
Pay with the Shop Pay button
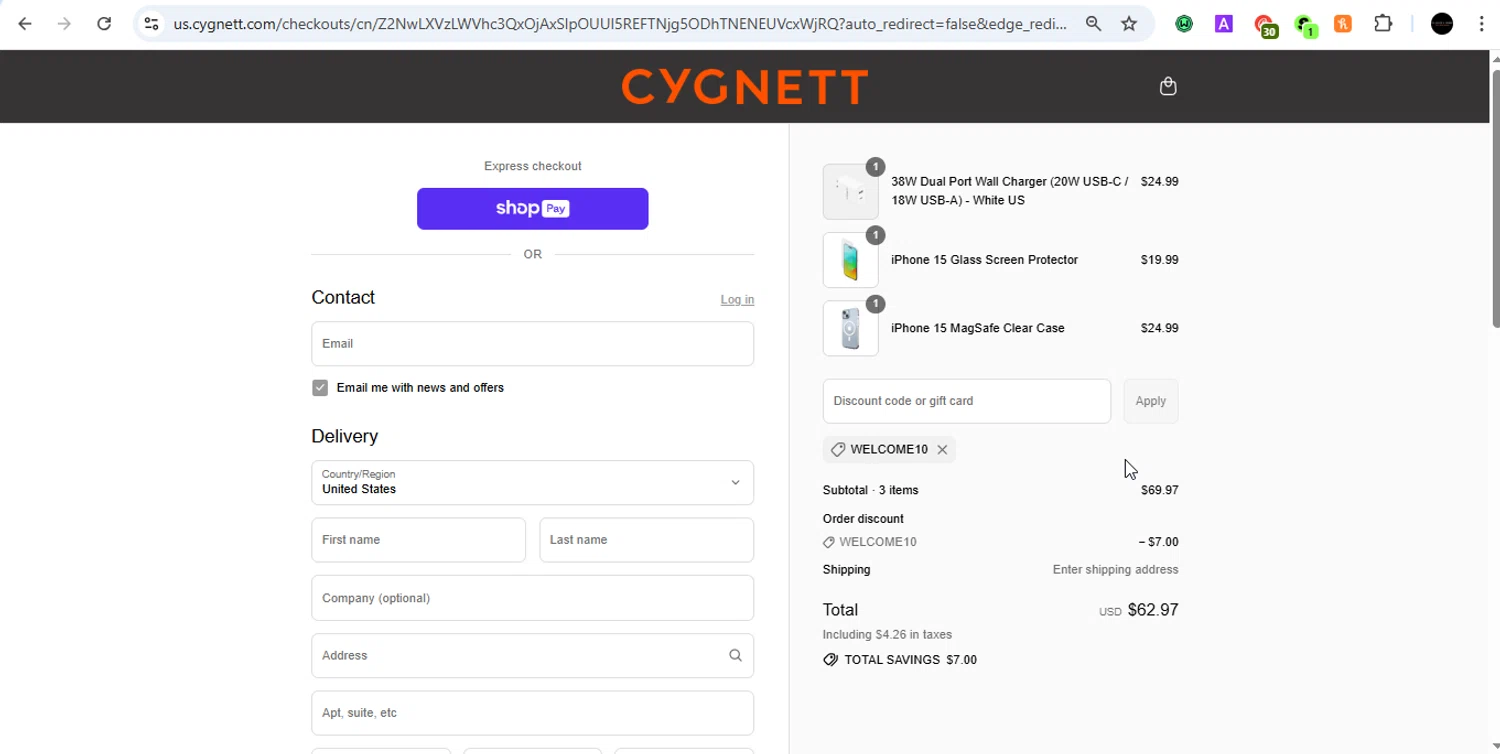coord(533,209)
